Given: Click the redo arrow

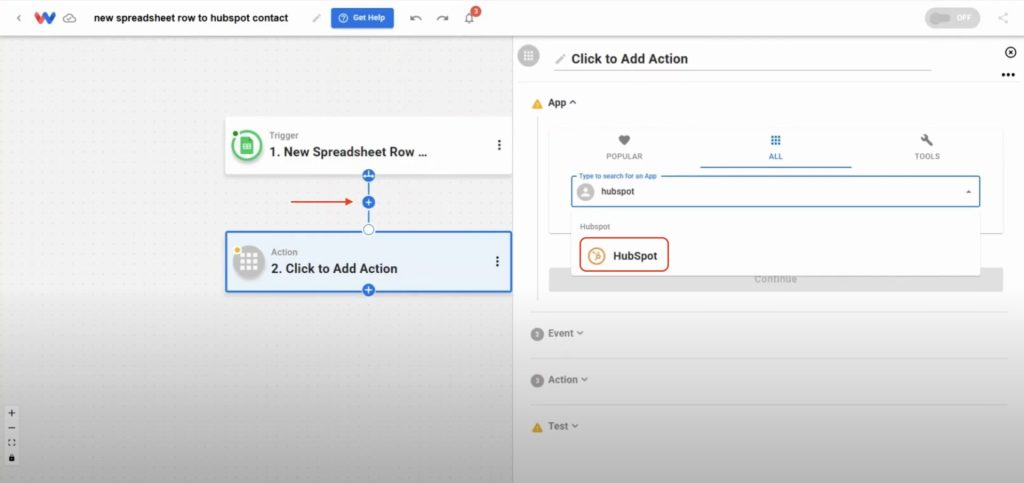Looking at the screenshot, I should tap(443, 18).
